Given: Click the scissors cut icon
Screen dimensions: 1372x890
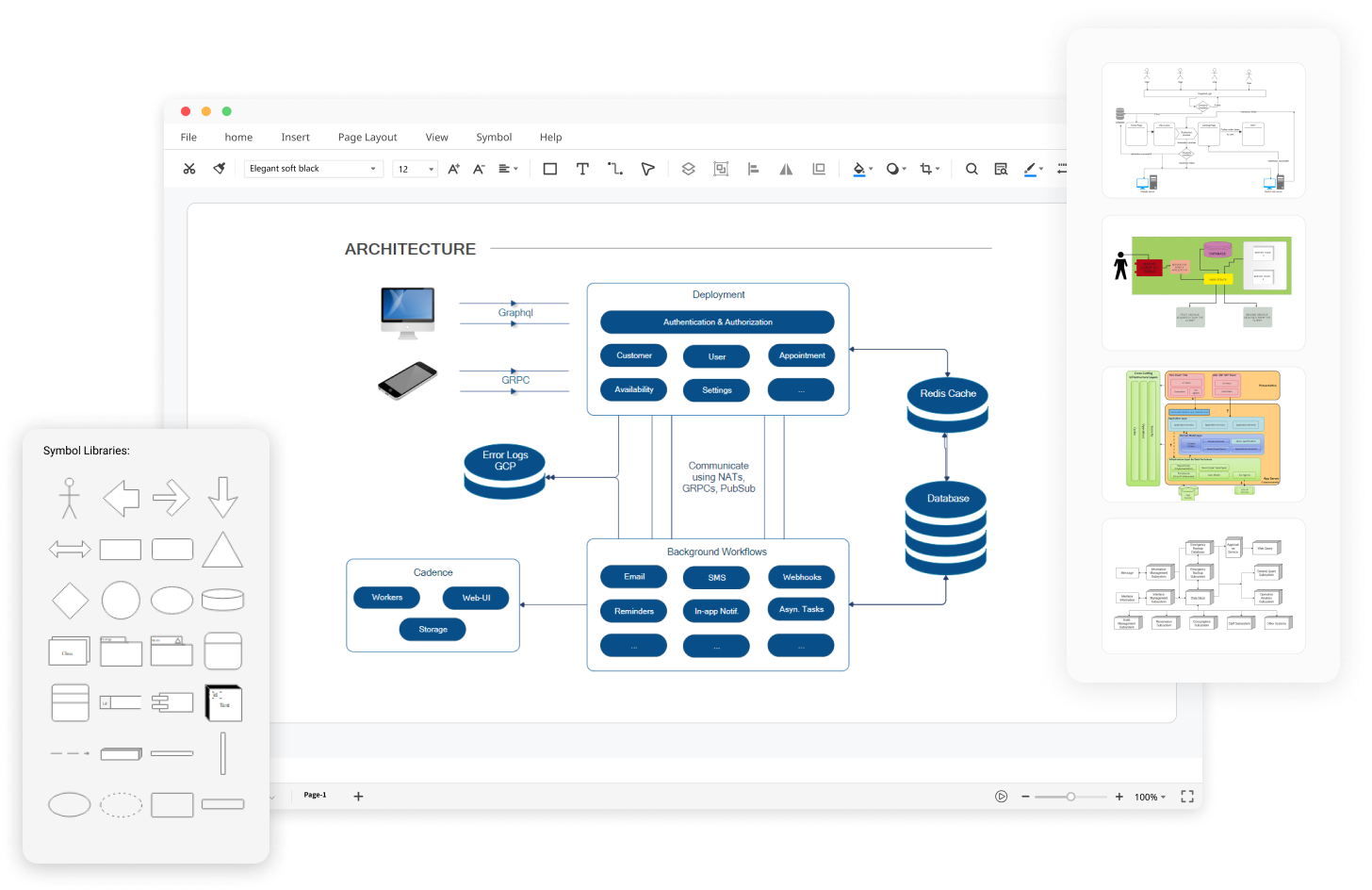Looking at the screenshot, I should (x=189, y=169).
